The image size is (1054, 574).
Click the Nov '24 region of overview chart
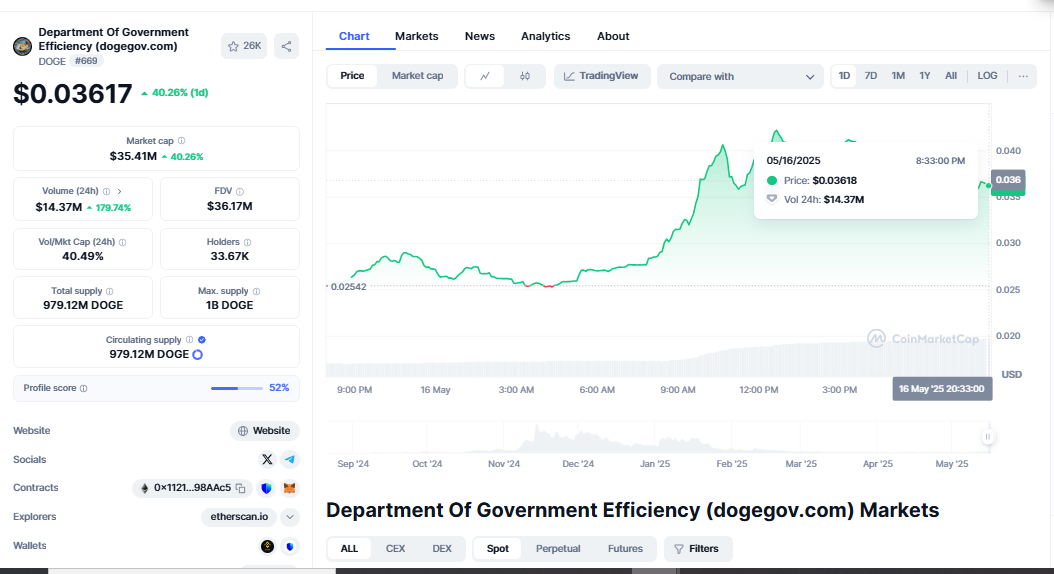(x=503, y=464)
